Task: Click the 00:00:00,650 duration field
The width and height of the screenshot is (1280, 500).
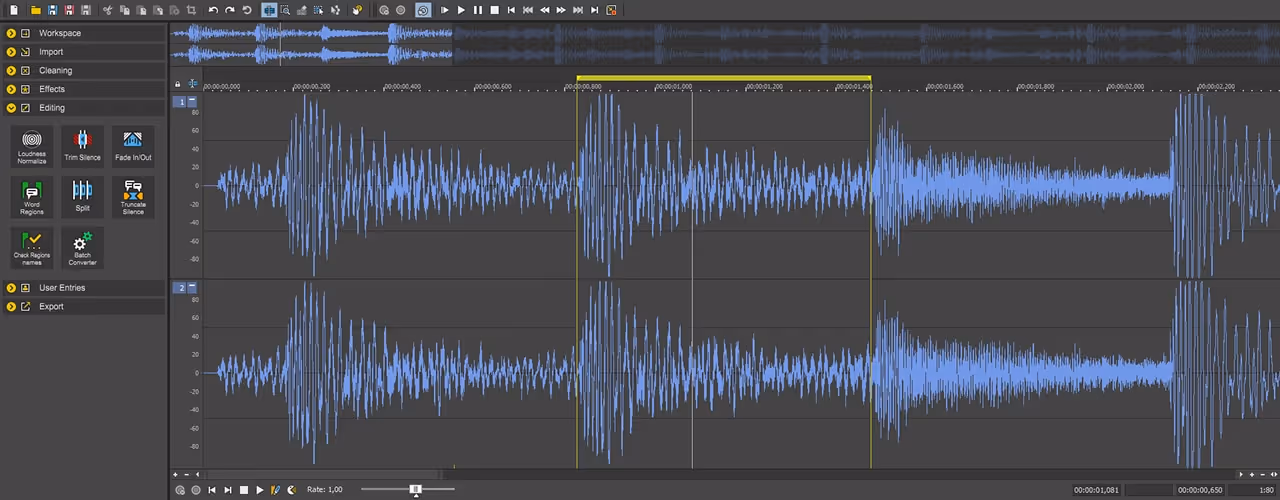Action: 1198,490
